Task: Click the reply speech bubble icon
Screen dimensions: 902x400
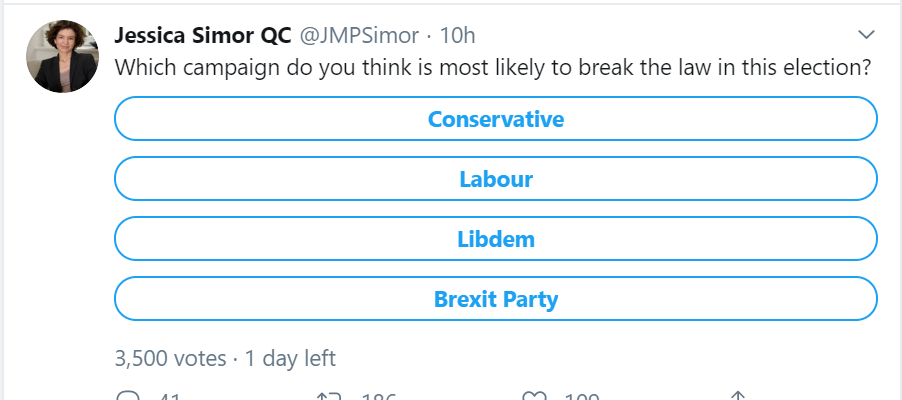Action: pyautogui.click(x=127, y=397)
